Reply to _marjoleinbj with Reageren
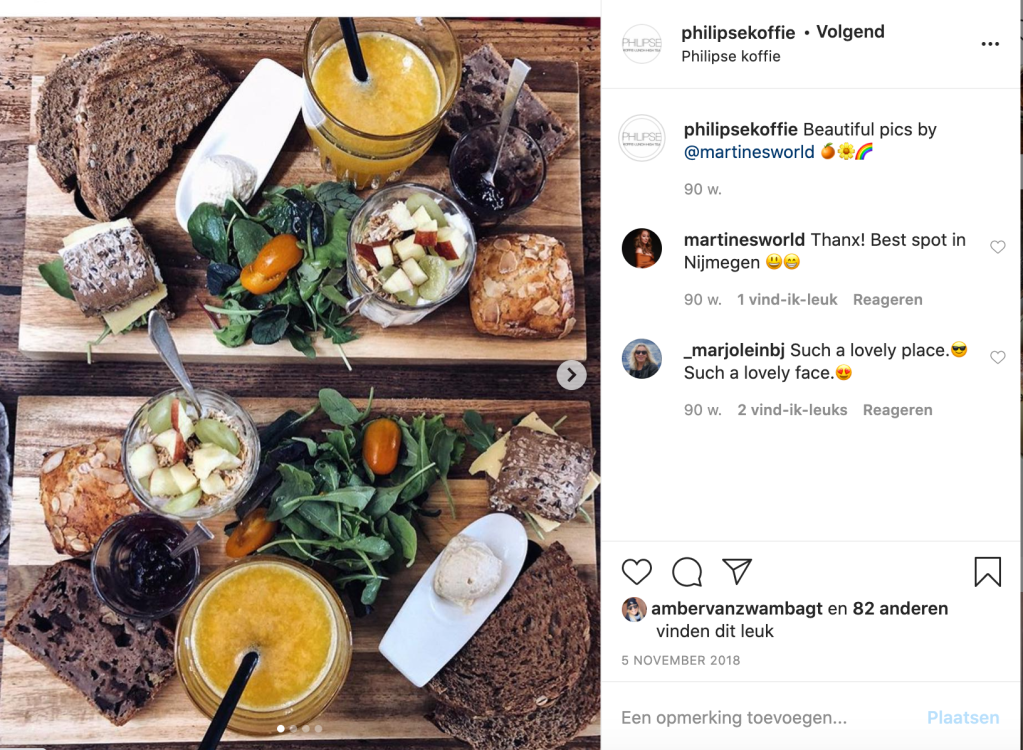 897,410
